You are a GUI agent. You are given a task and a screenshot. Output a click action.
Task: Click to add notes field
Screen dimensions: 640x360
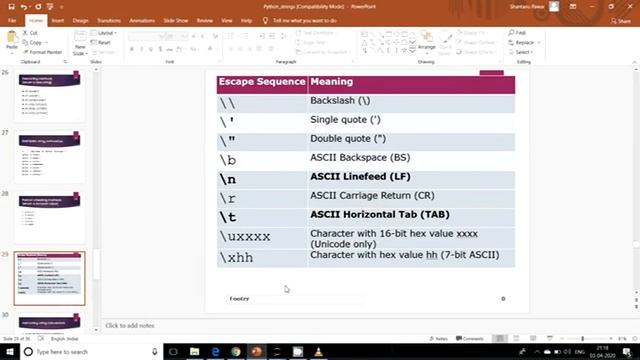pos(130,326)
